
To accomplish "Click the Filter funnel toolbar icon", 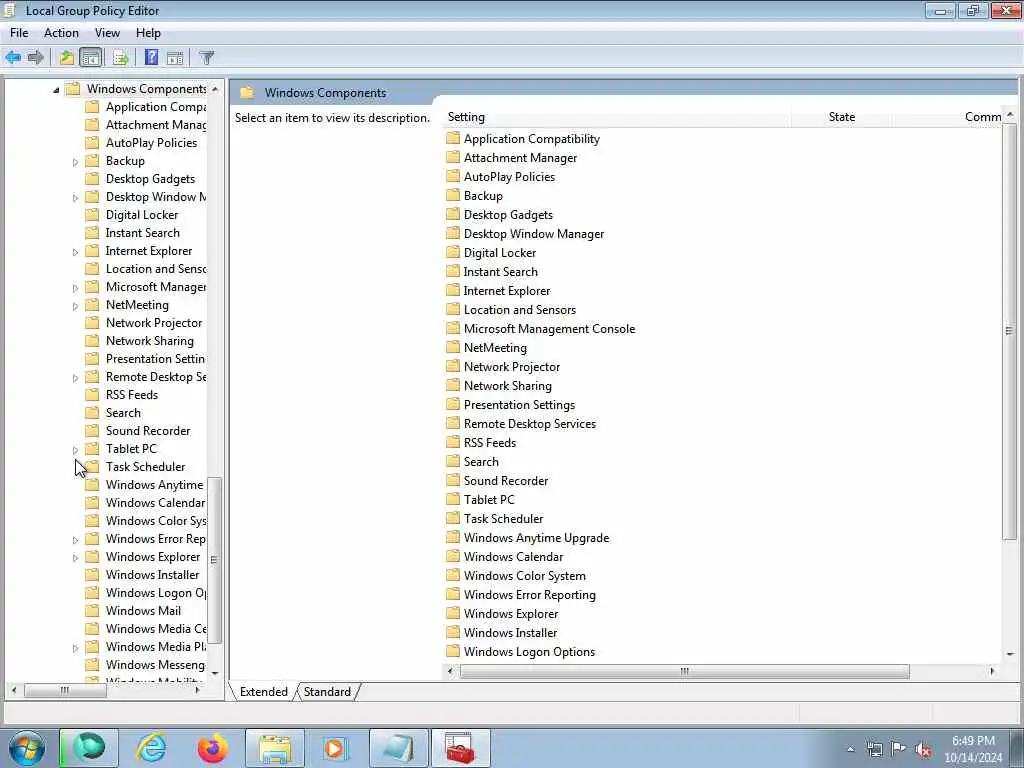I will [x=206, y=57].
